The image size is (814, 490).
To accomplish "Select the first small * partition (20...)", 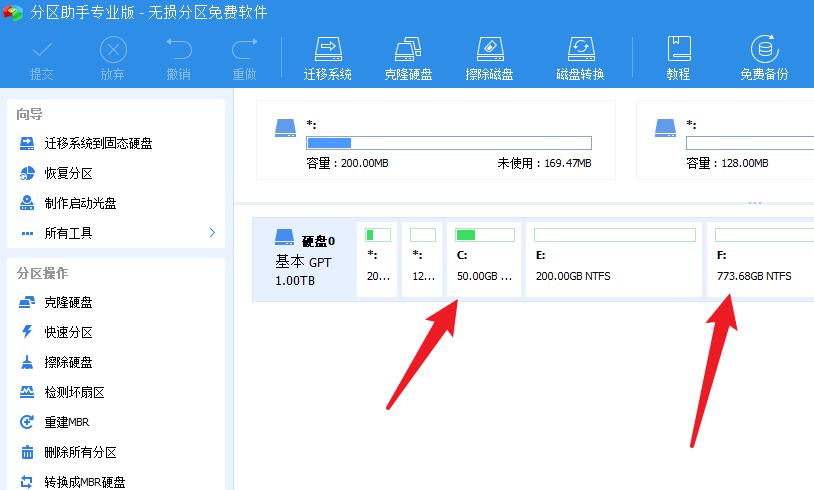I will coord(377,260).
